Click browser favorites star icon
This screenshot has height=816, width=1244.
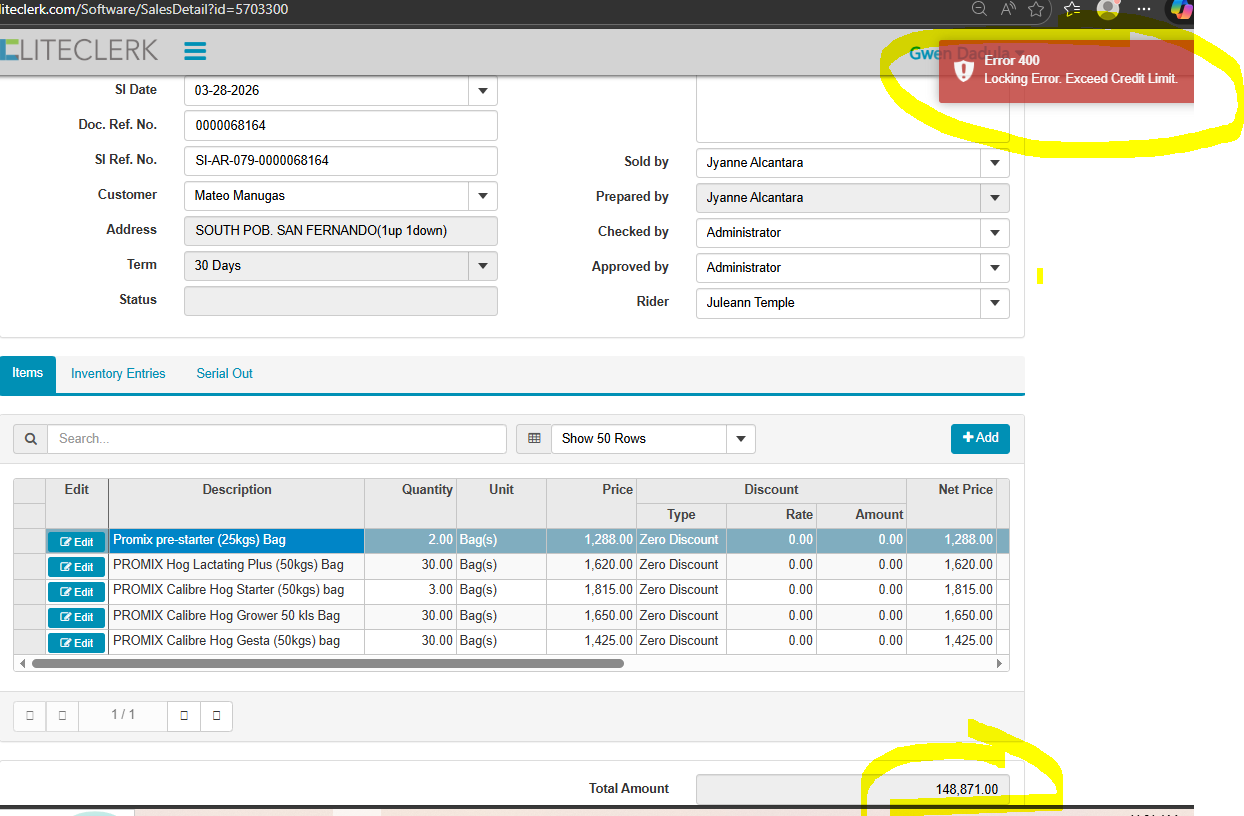coord(1036,9)
